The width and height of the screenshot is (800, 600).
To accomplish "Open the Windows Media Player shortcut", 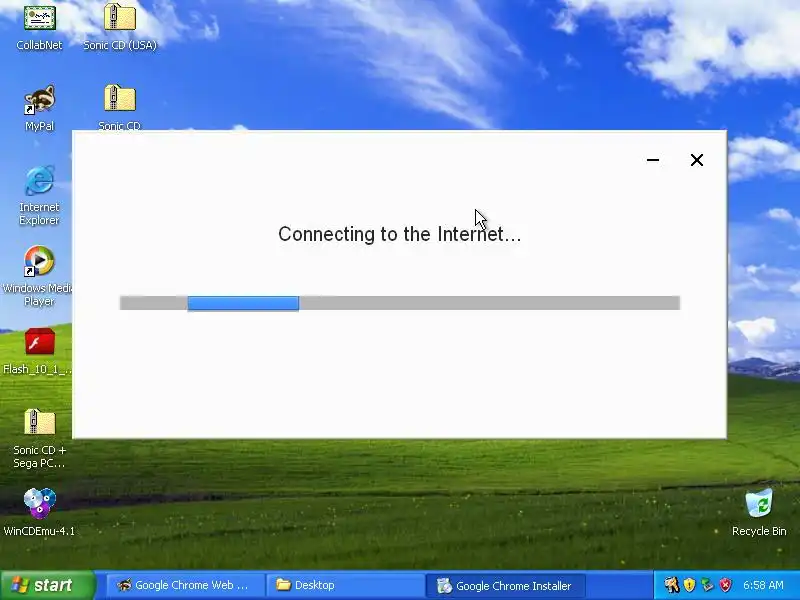I will pos(39,261).
